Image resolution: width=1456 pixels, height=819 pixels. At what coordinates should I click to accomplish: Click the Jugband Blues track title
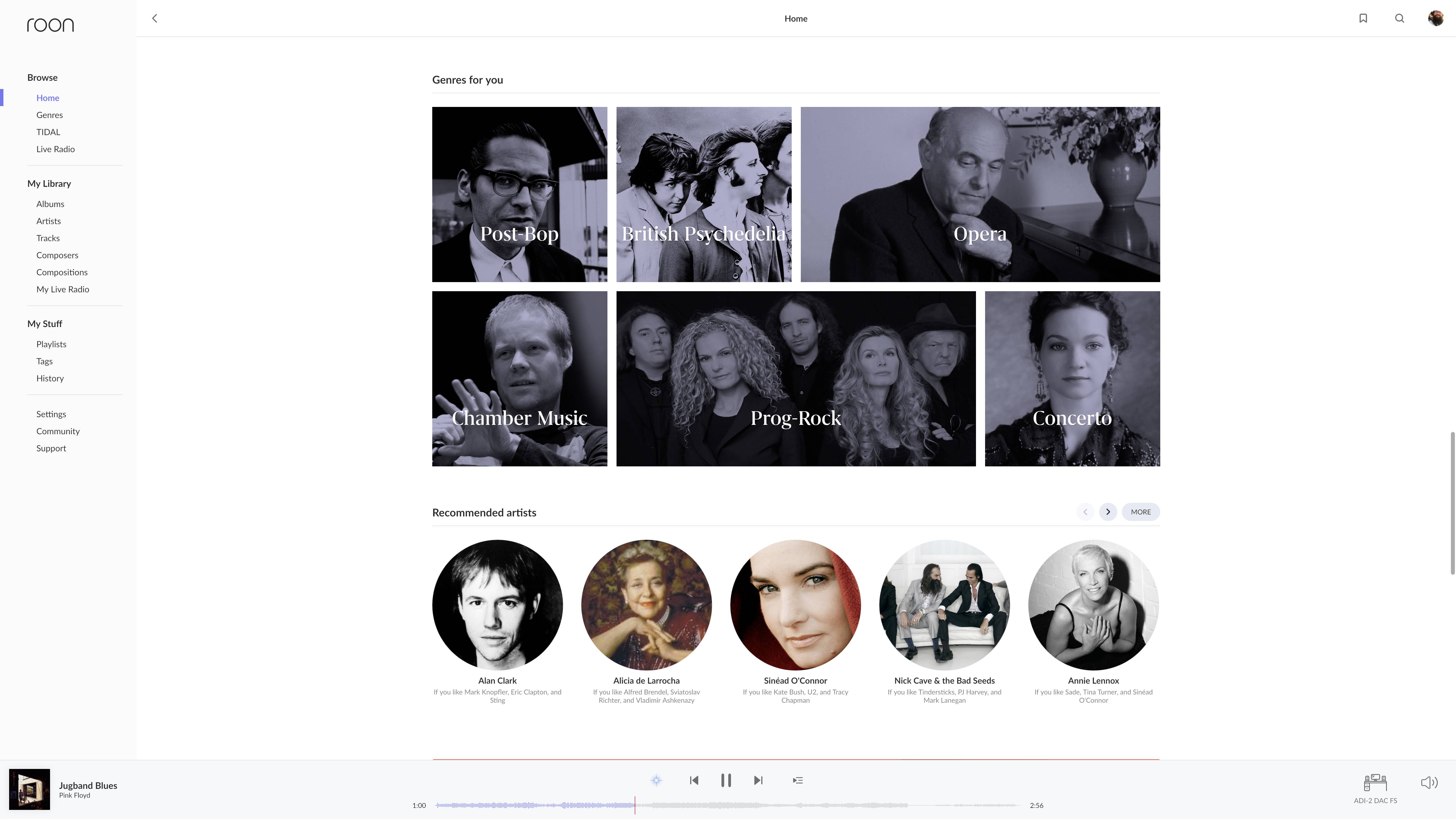(x=88, y=785)
